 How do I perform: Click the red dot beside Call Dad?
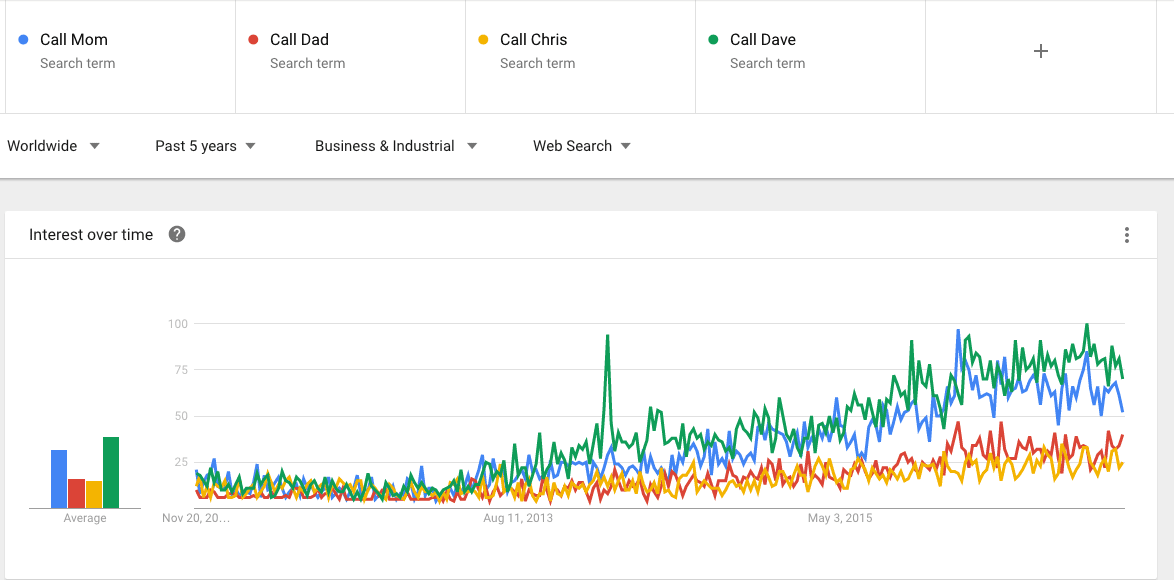coord(253,40)
